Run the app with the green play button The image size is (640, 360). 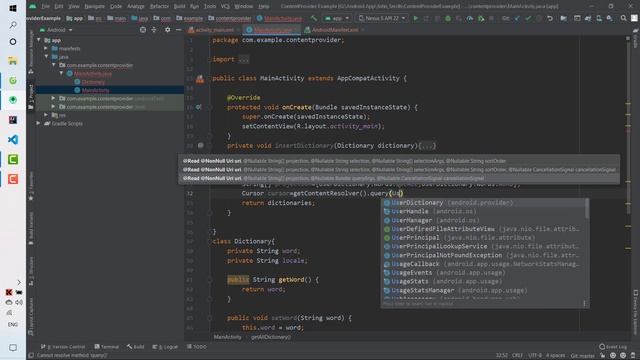coord(416,18)
